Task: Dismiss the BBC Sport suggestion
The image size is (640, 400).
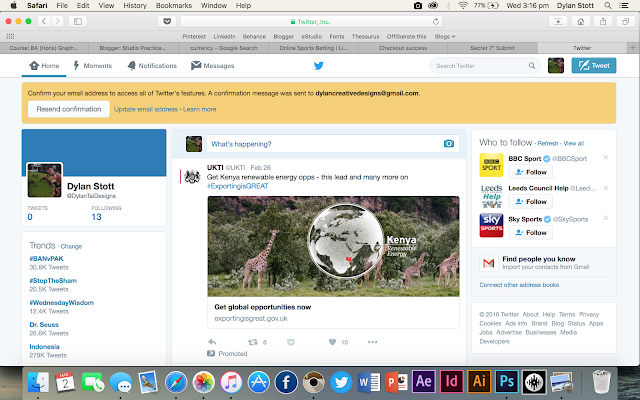Action: tap(606, 158)
